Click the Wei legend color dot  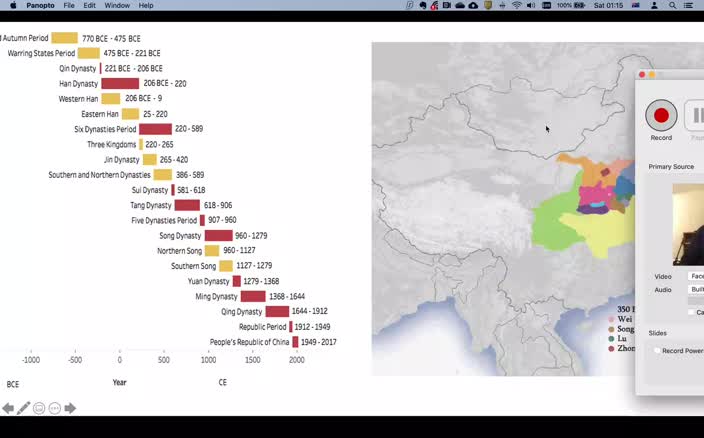(x=611, y=319)
